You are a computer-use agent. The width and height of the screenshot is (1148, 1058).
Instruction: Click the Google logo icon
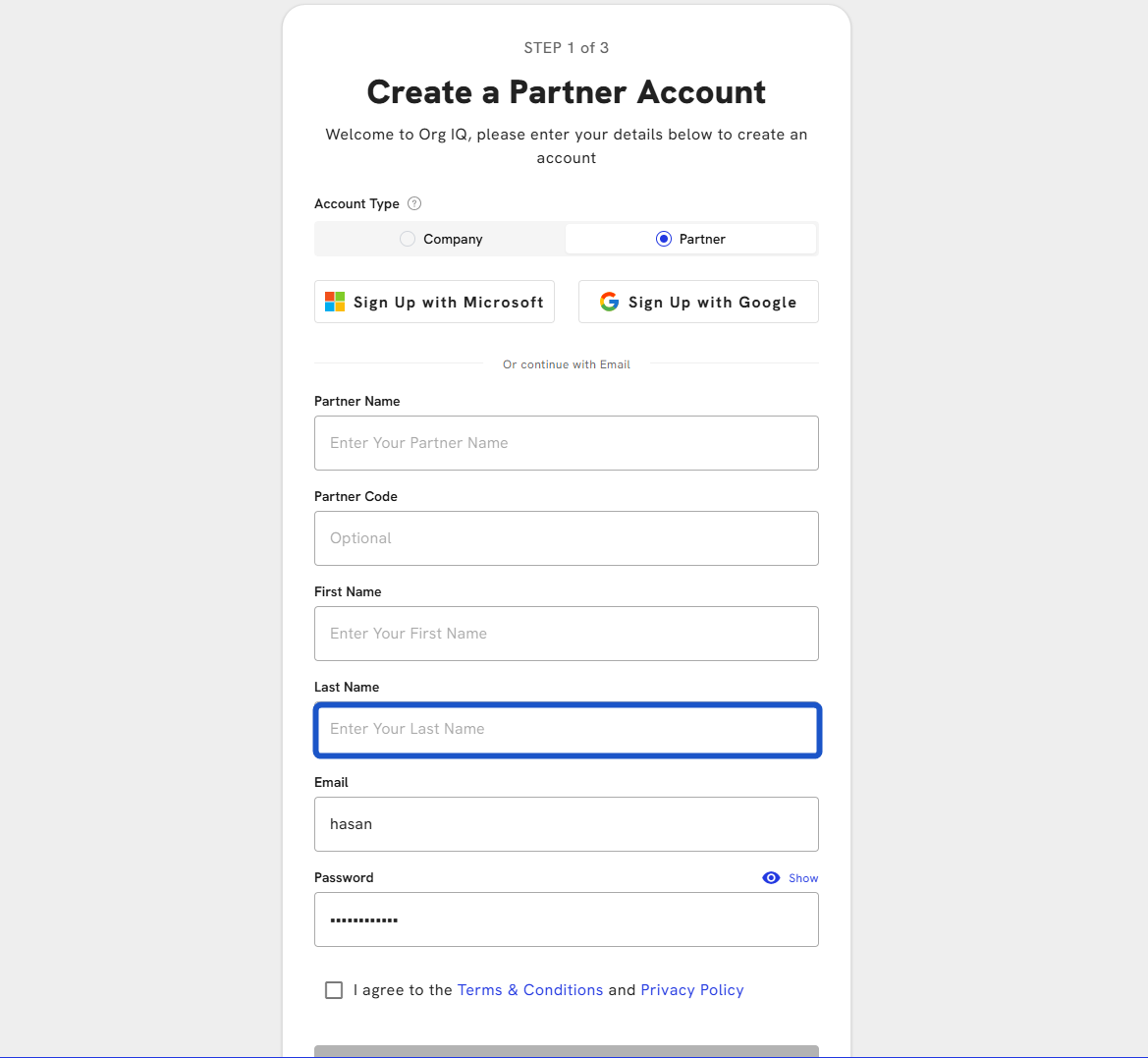(609, 302)
